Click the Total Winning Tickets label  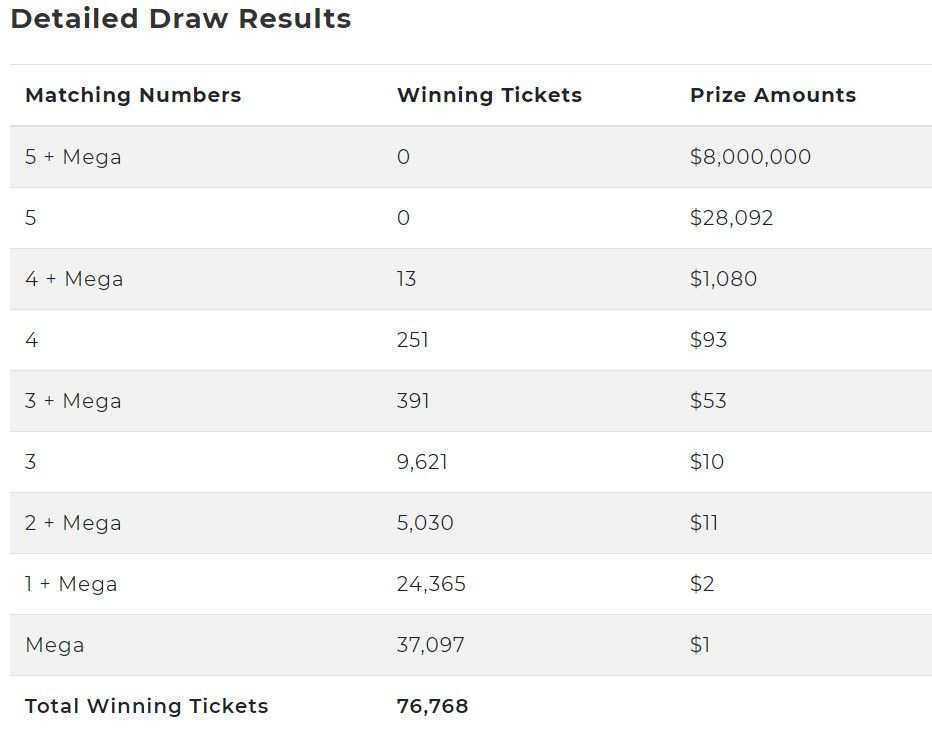147,706
